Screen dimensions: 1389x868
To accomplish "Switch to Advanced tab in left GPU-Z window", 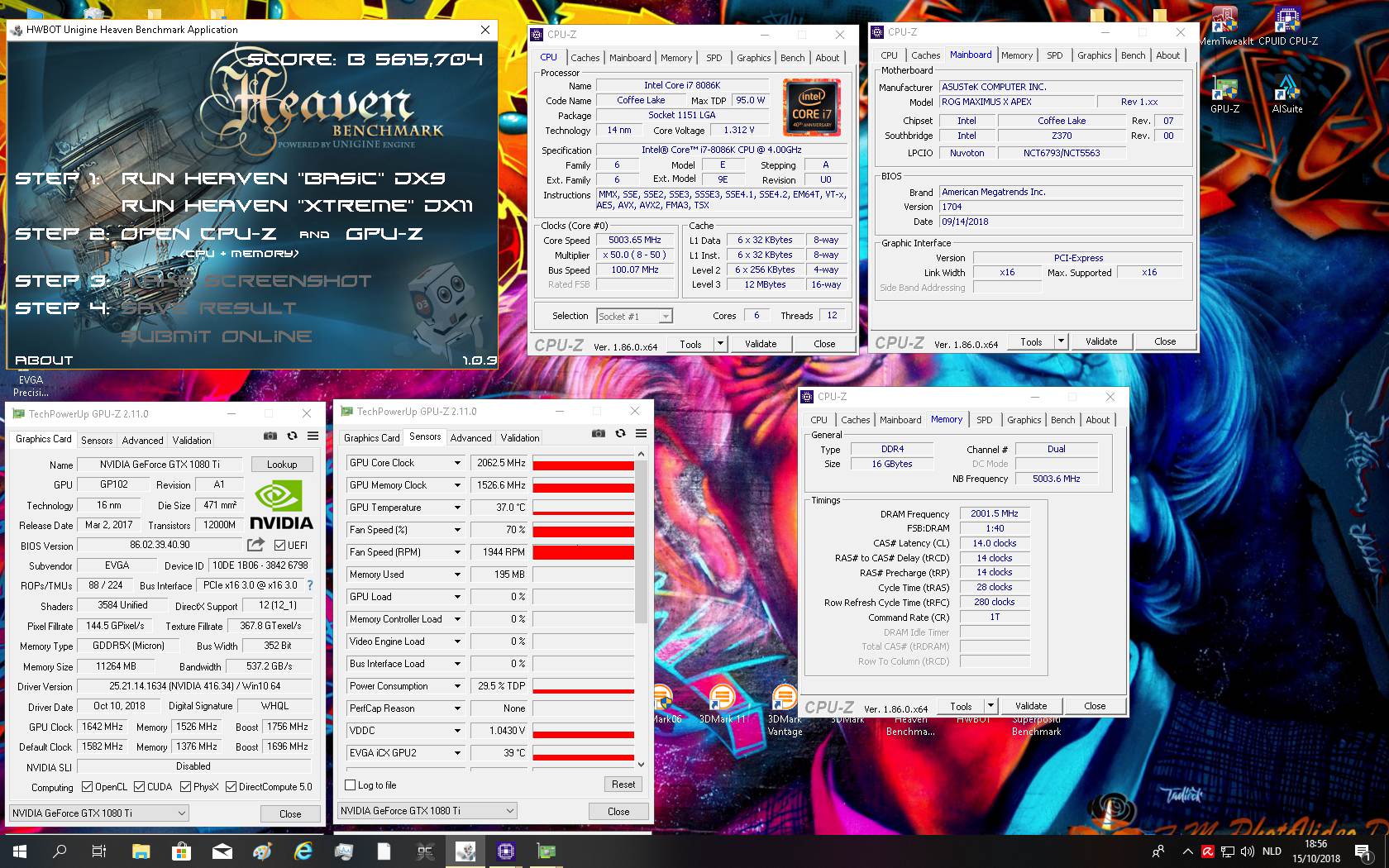I will click(x=142, y=441).
